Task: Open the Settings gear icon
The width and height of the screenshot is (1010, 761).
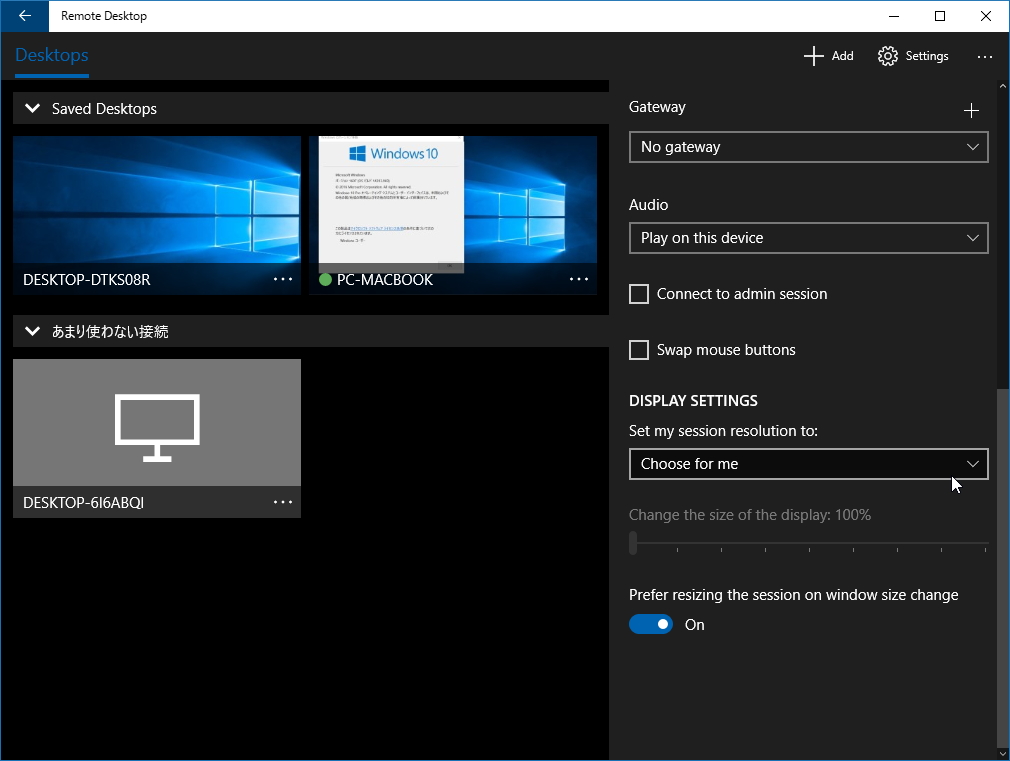Action: (887, 56)
